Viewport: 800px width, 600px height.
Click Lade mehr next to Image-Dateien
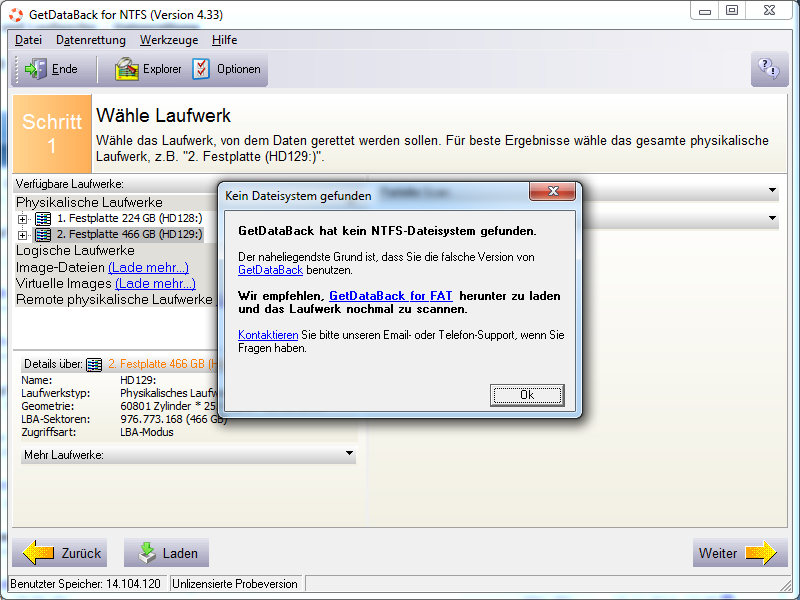148,267
